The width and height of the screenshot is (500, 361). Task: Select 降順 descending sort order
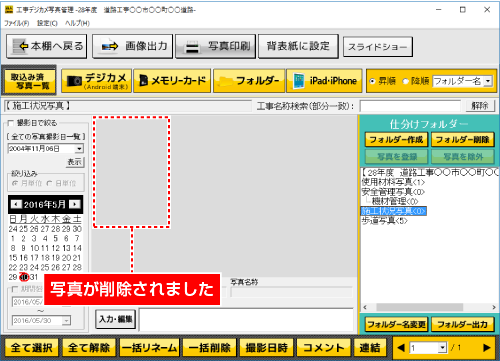405,81
